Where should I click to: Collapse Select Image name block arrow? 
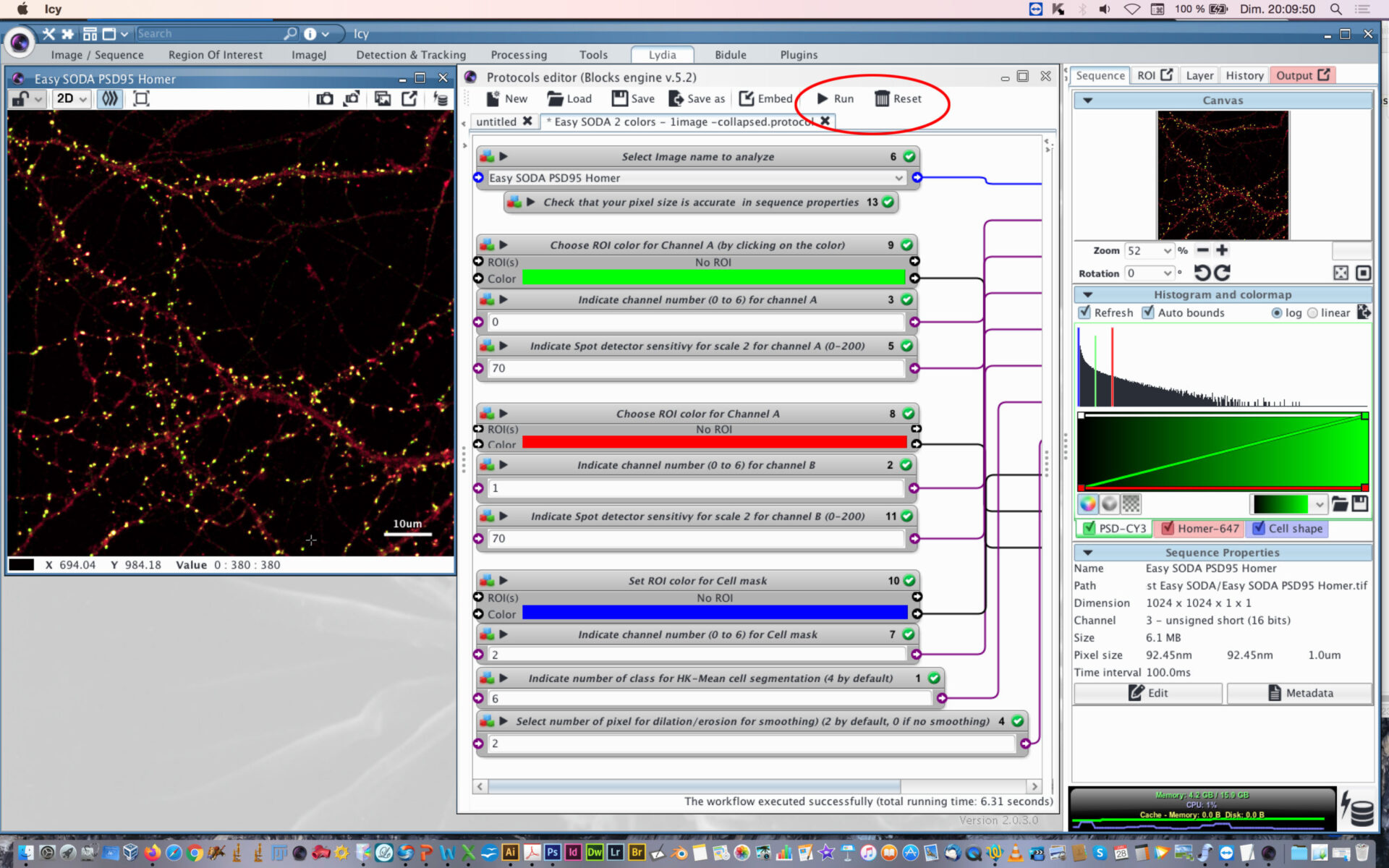coord(504,156)
